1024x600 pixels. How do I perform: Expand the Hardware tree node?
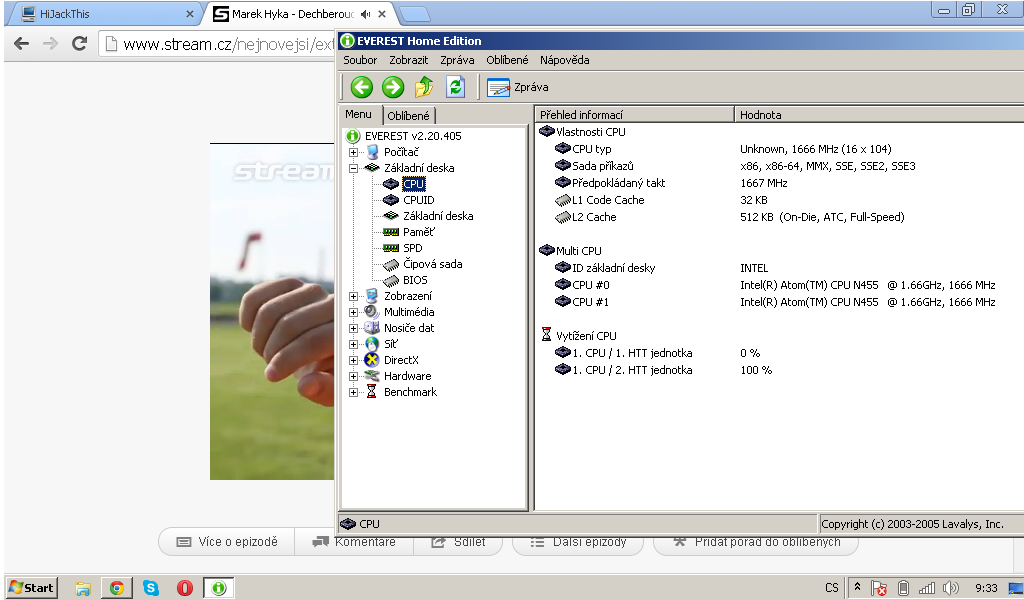[353, 376]
